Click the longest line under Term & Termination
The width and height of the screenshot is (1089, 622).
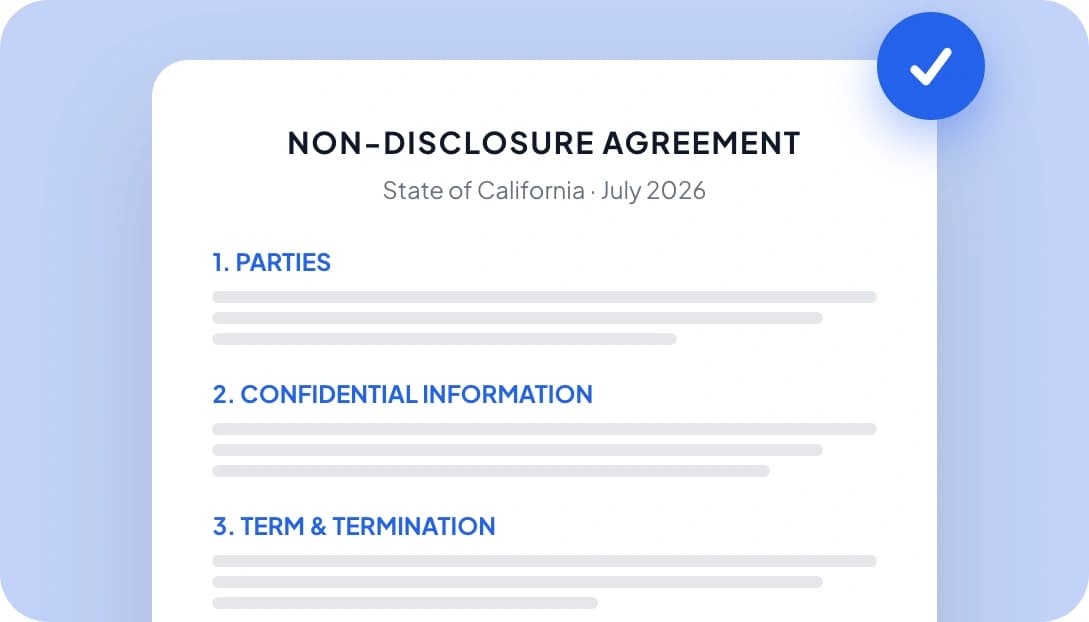tap(544, 561)
